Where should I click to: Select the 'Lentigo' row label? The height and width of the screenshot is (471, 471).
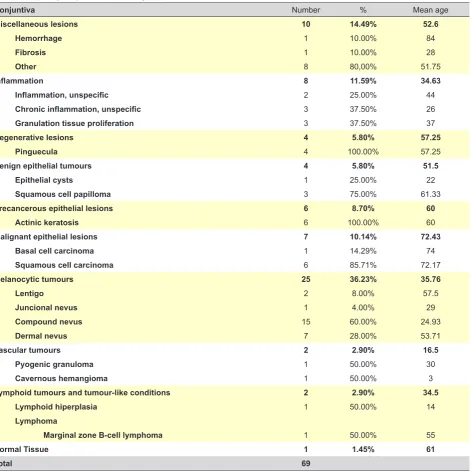29,293
